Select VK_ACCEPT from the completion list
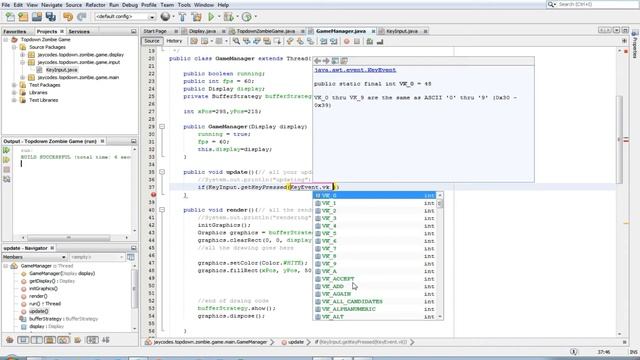The height and width of the screenshot is (360, 640). click(338, 279)
